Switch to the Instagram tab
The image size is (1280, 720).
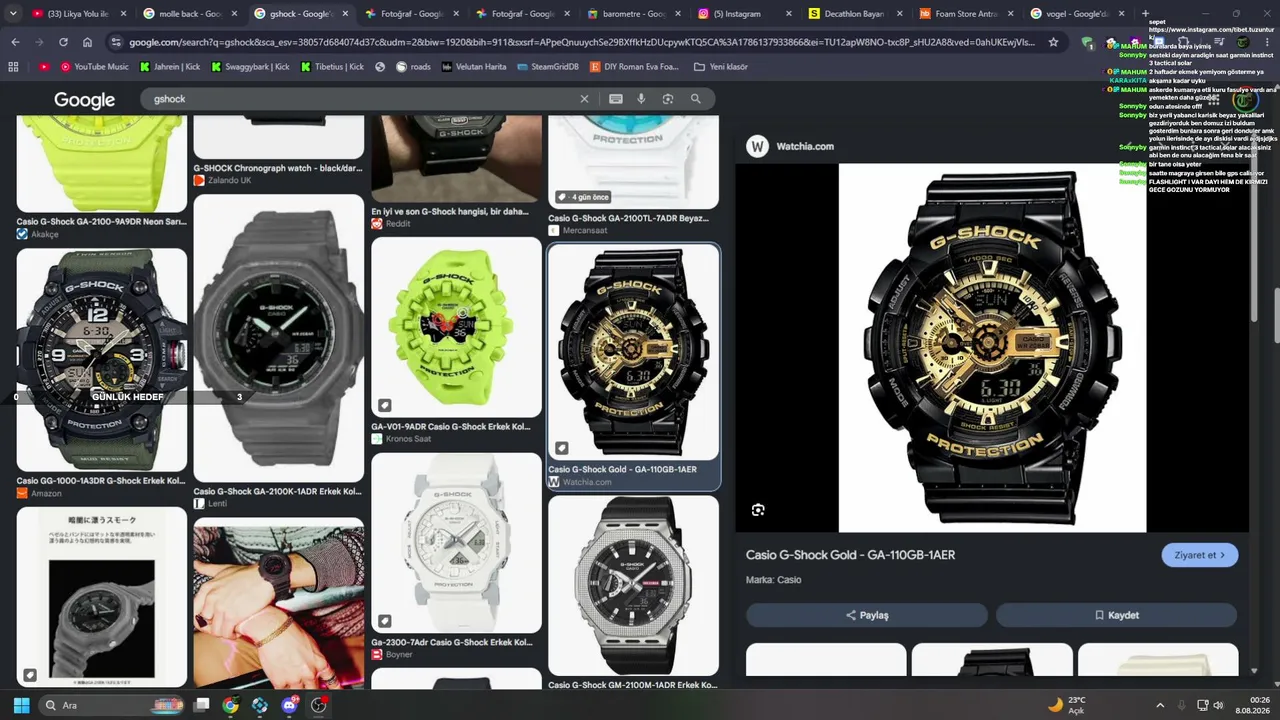[743, 14]
